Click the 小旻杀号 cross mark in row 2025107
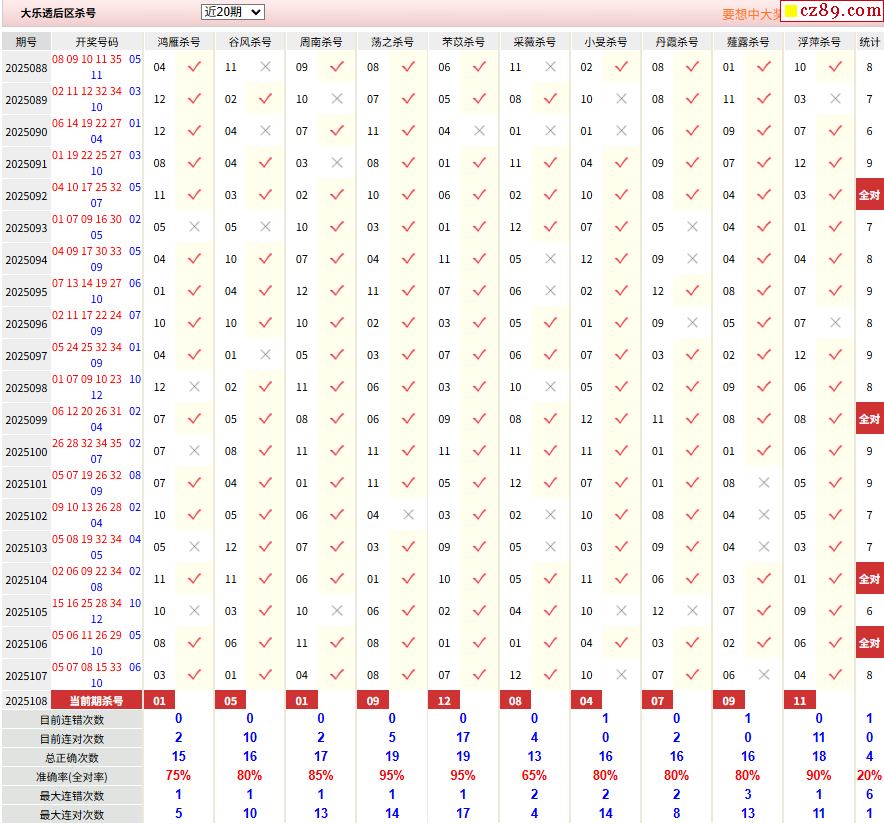 [621, 675]
